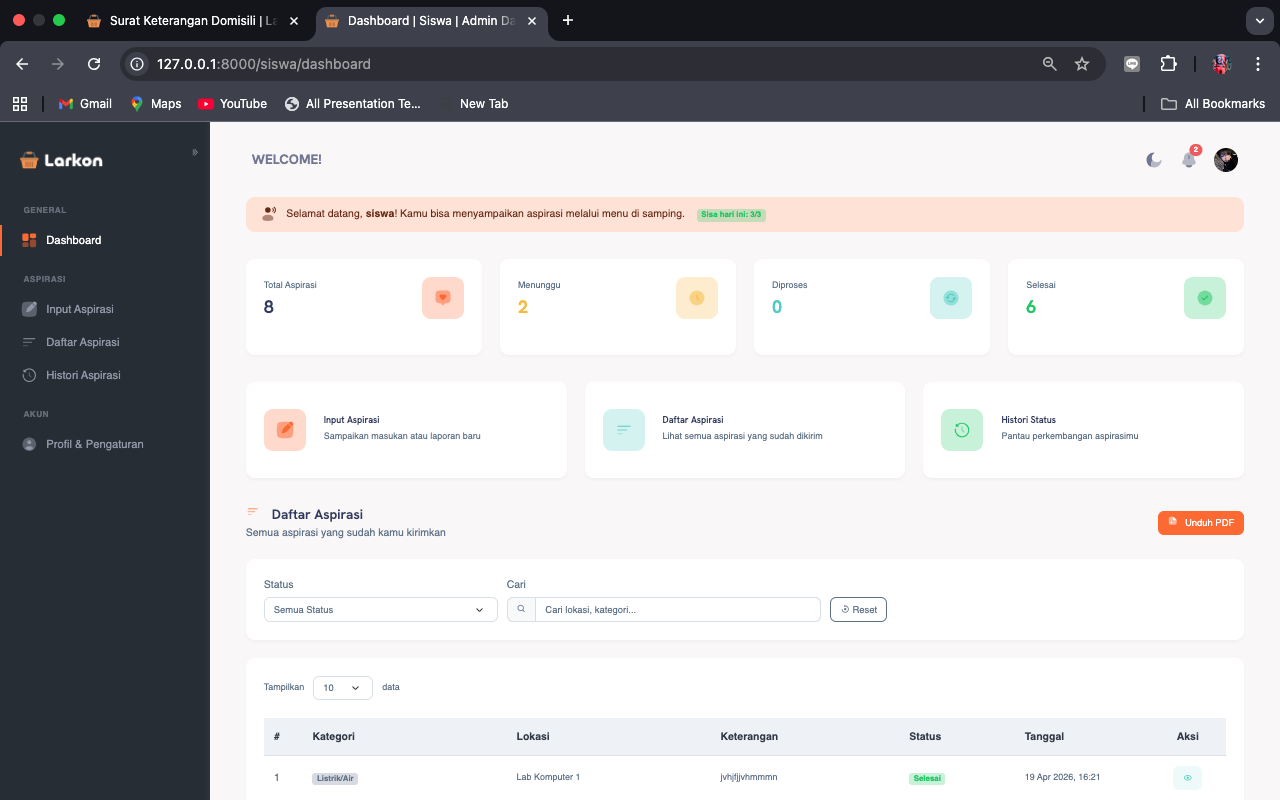Click pencil icon beside Input Aspirasi sidebar
The image size is (1280, 800).
29,309
